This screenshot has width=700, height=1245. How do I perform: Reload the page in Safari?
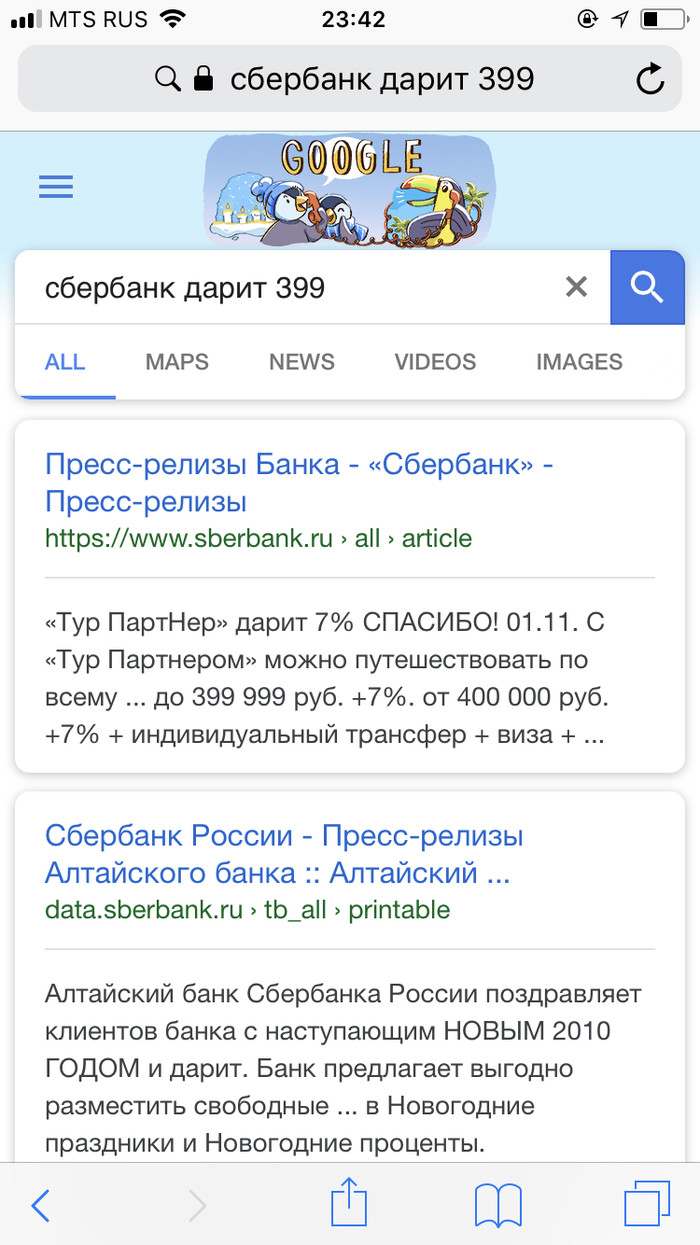pyautogui.click(x=650, y=79)
